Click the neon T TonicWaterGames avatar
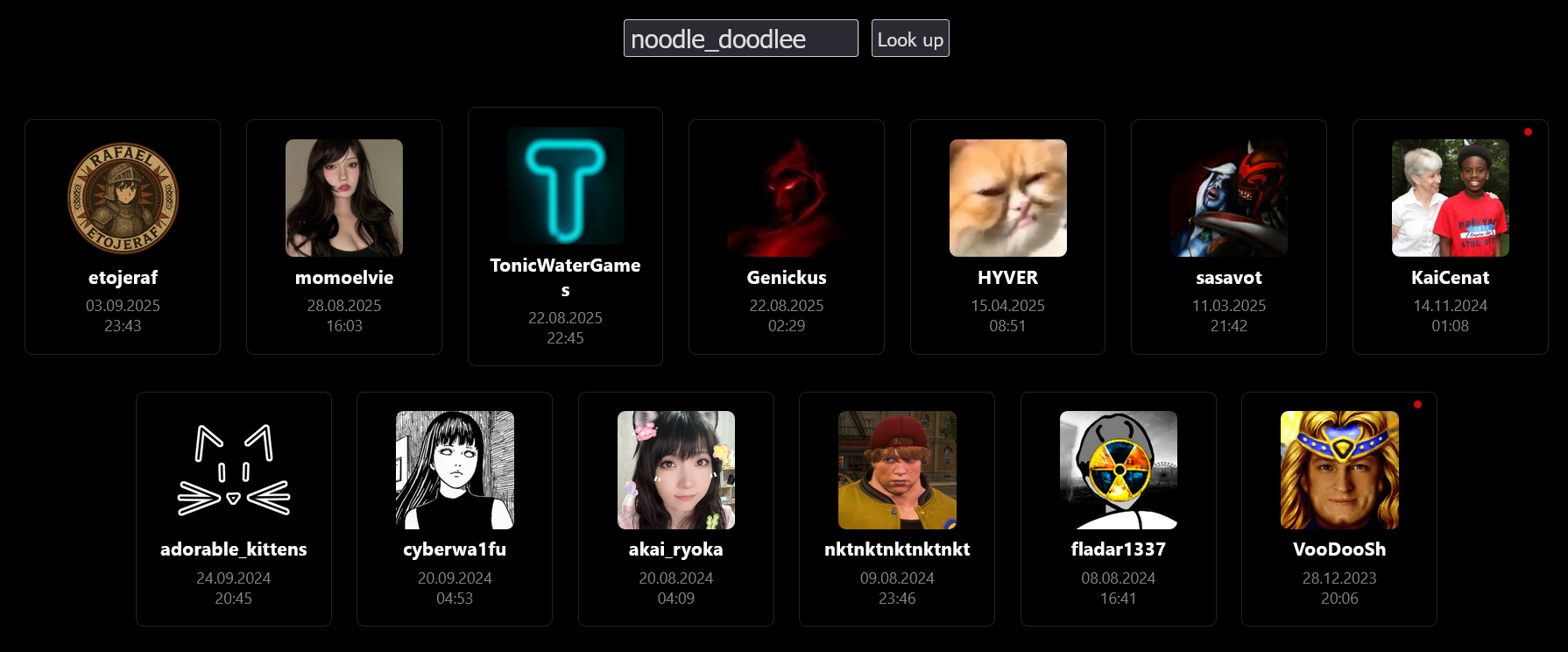 click(x=566, y=186)
